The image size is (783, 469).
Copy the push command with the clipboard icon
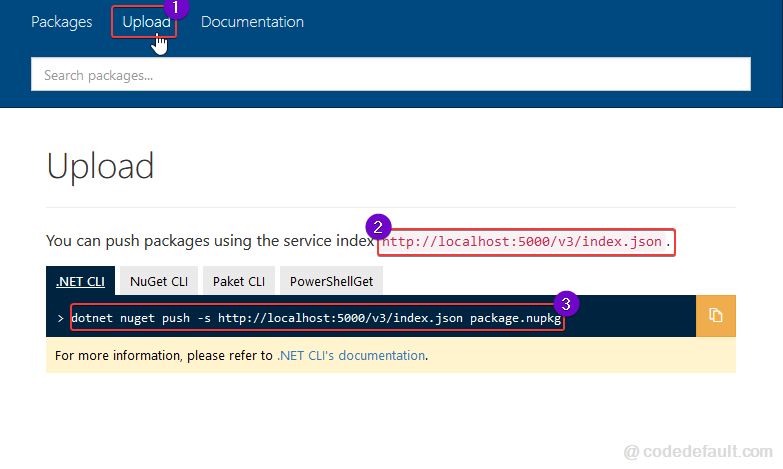716,316
